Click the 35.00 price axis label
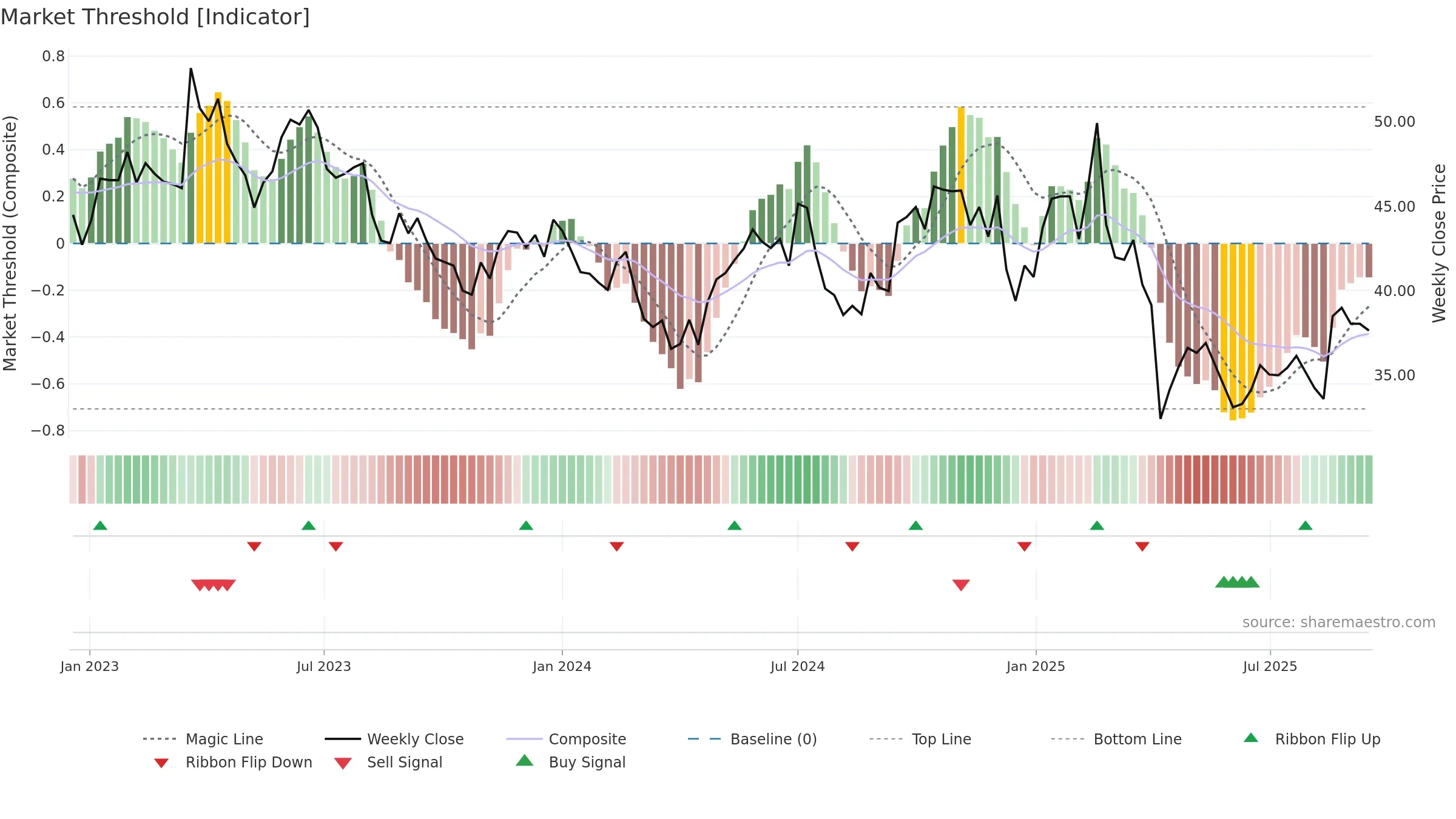 tap(1395, 376)
